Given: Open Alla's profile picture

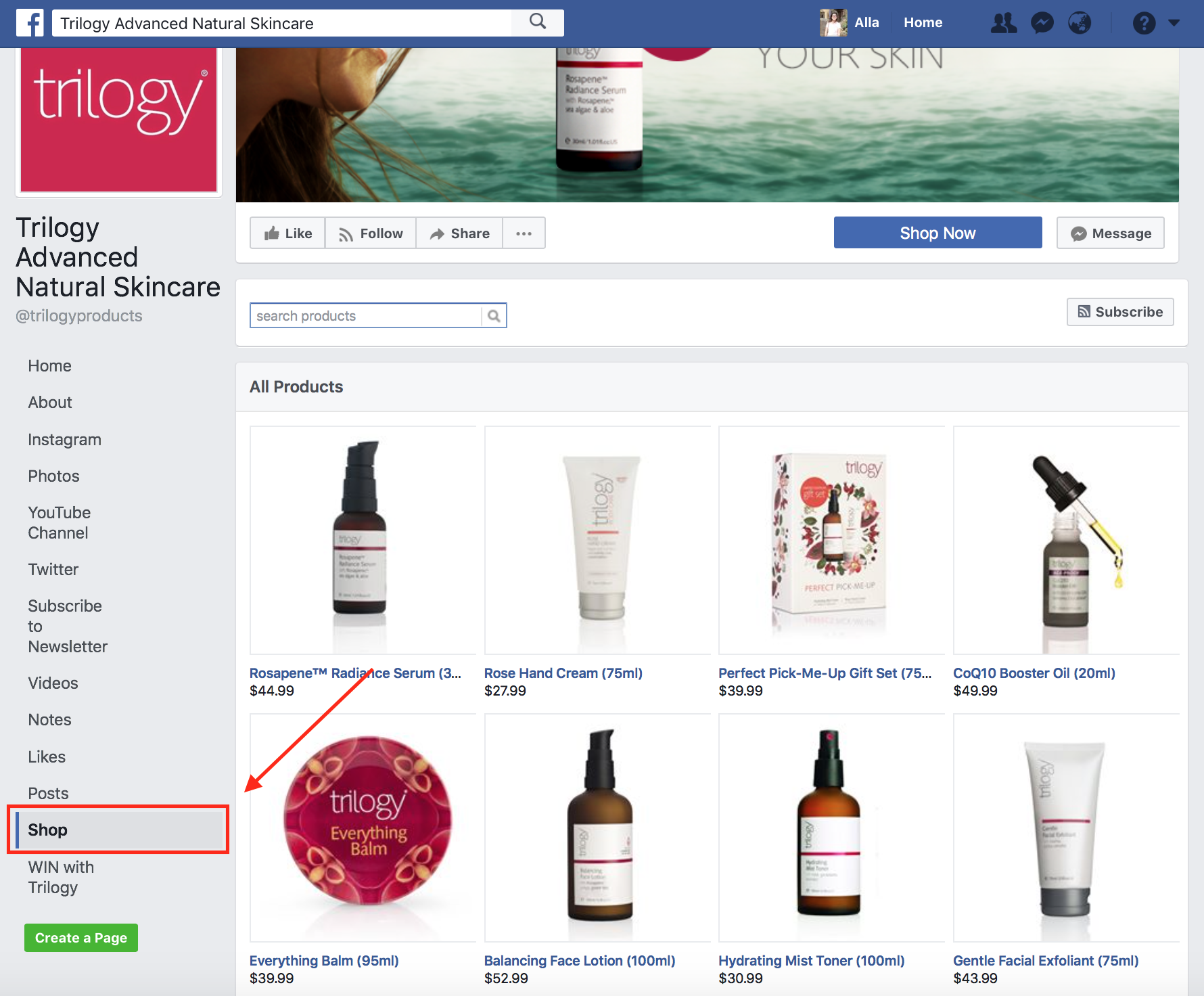Looking at the screenshot, I should 833,23.
